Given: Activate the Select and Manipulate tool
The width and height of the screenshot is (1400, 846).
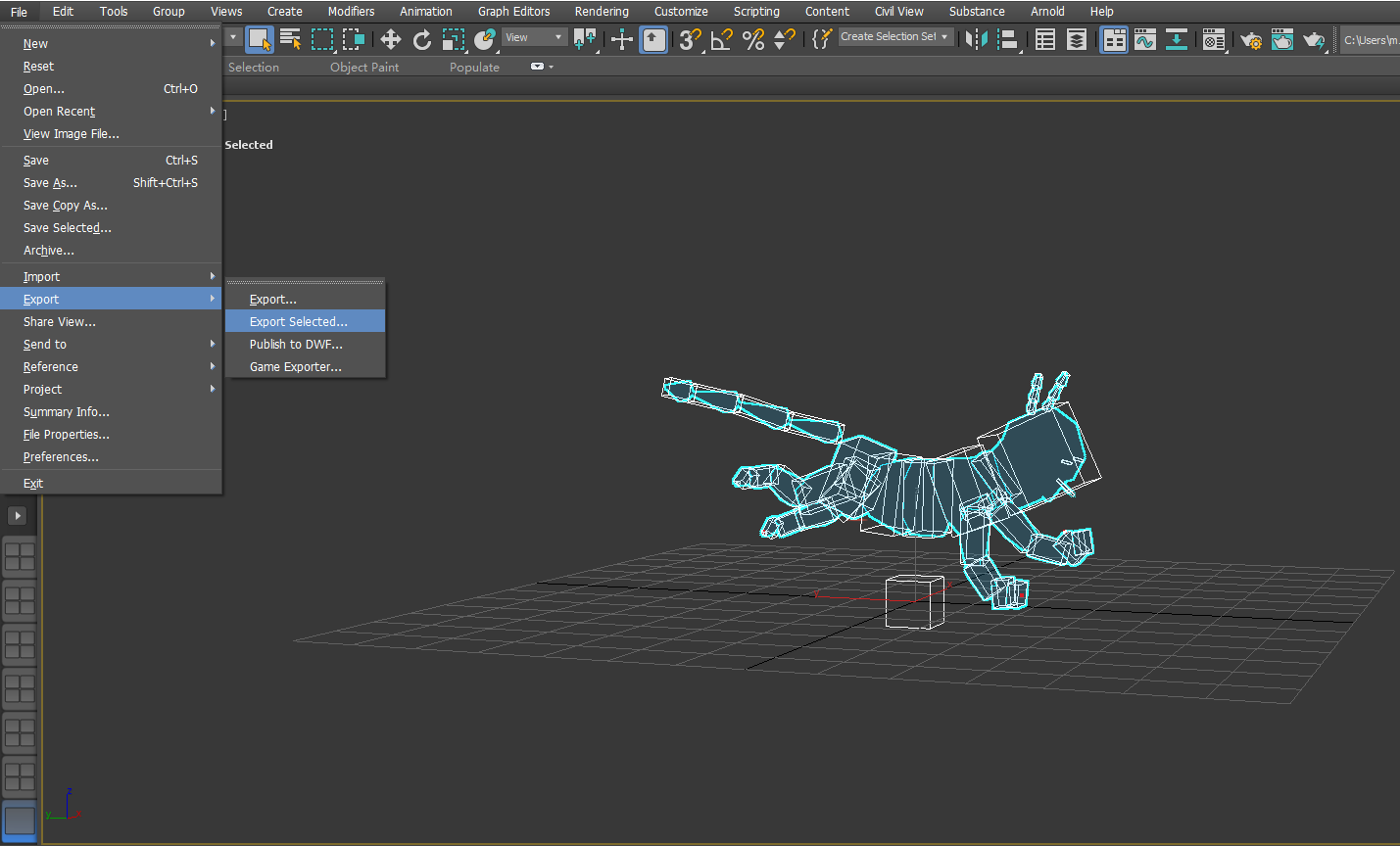Looking at the screenshot, I should tap(622, 39).
